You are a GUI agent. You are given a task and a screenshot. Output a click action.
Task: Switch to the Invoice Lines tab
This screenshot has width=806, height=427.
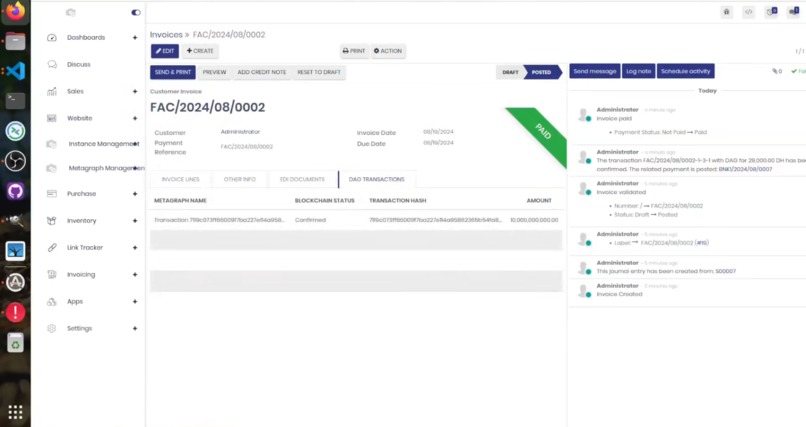(x=180, y=179)
